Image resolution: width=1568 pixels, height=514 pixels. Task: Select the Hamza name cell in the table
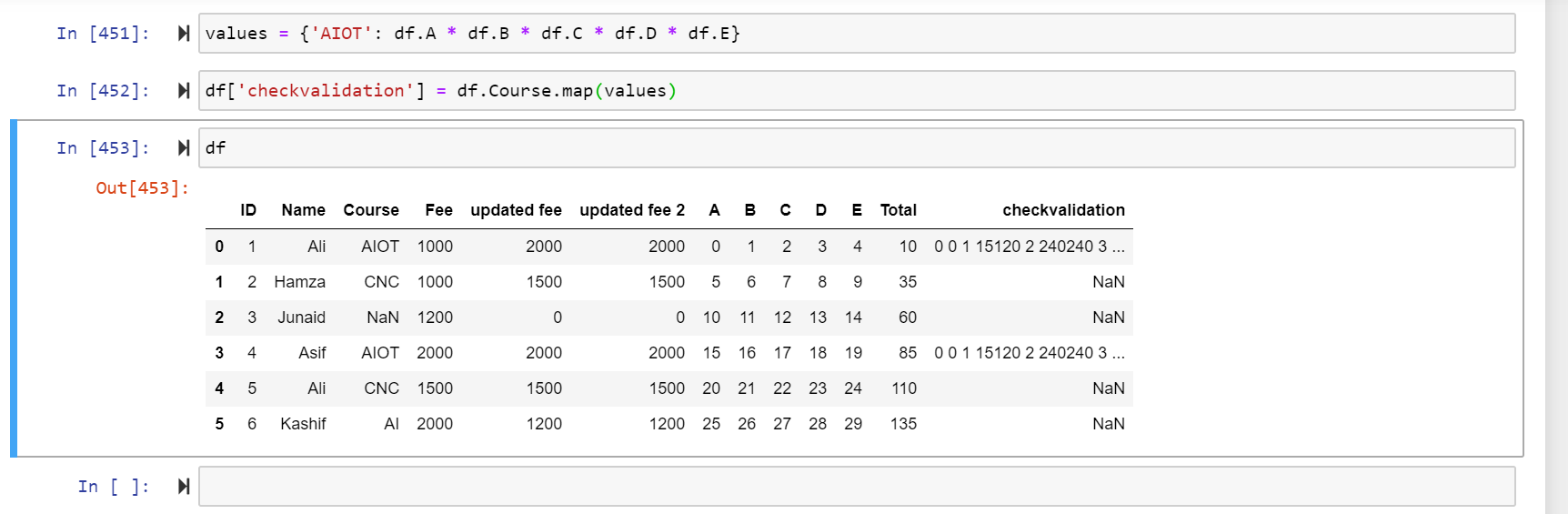click(x=299, y=282)
